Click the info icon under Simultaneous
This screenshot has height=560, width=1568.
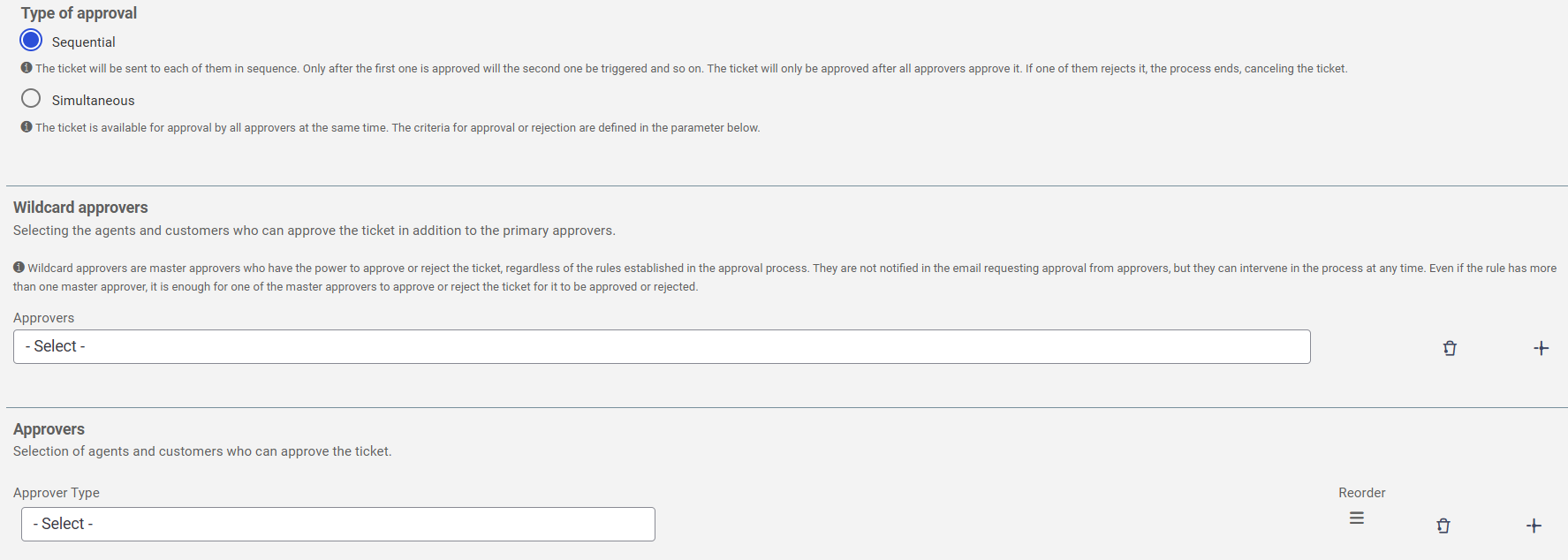tap(27, 127)
